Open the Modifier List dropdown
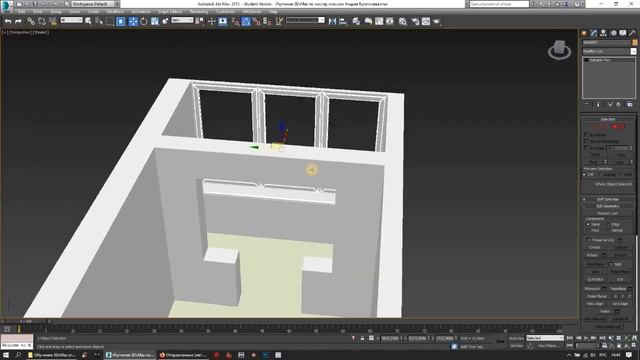 [x=609, y=51]
